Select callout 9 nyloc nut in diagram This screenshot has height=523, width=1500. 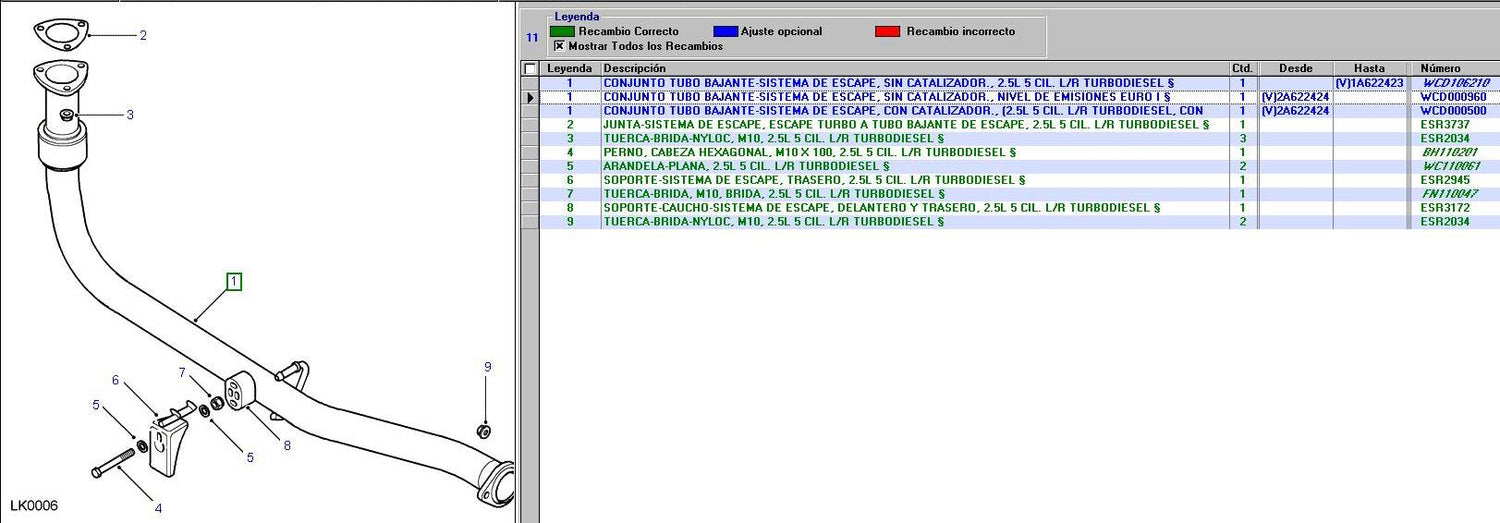488,367
